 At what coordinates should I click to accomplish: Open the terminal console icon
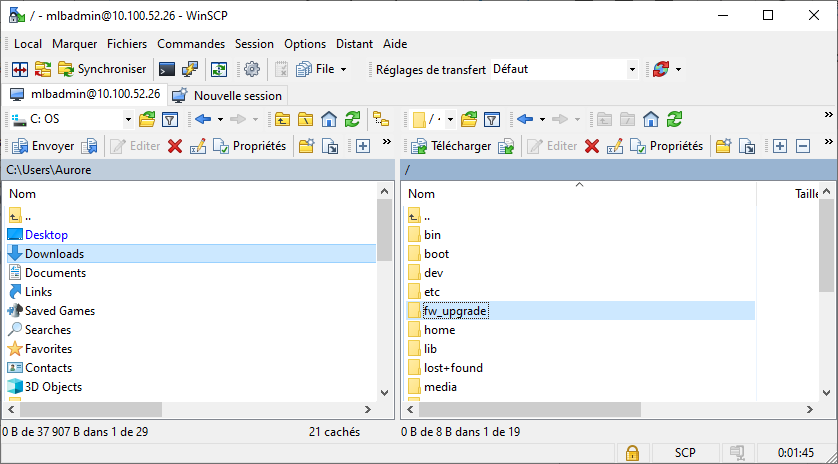pos(167,69)
